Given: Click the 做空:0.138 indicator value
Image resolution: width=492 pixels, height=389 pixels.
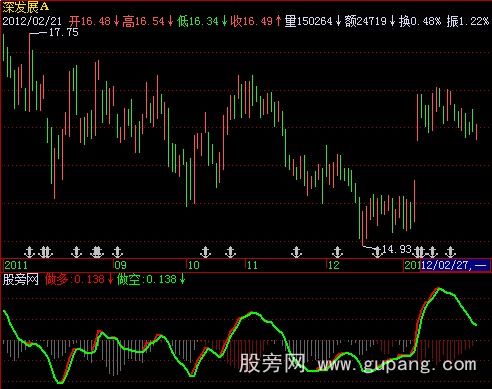Looking at the screenshot, I should click(147, 279).
